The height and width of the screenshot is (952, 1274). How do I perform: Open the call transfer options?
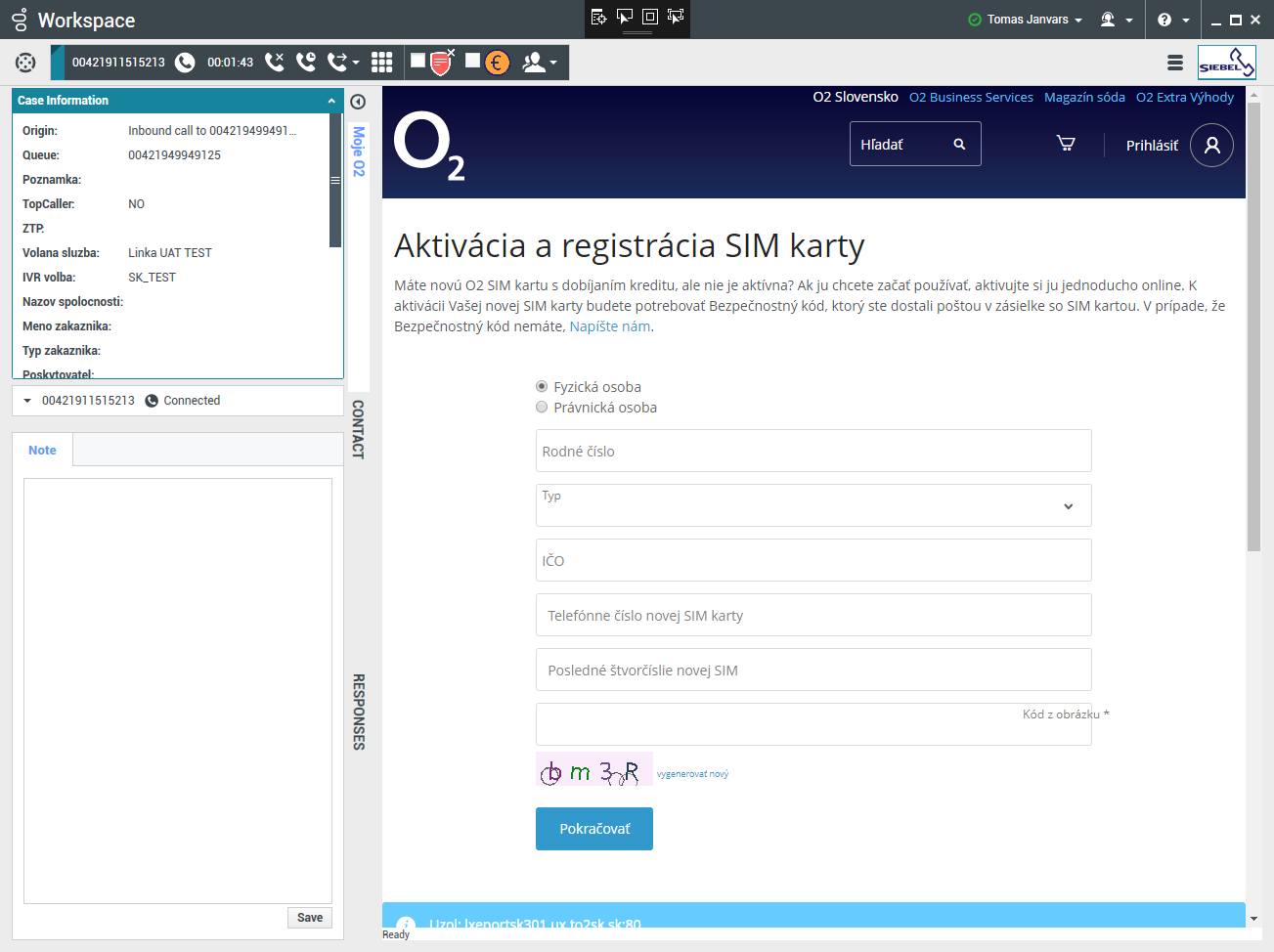(342, 63)
